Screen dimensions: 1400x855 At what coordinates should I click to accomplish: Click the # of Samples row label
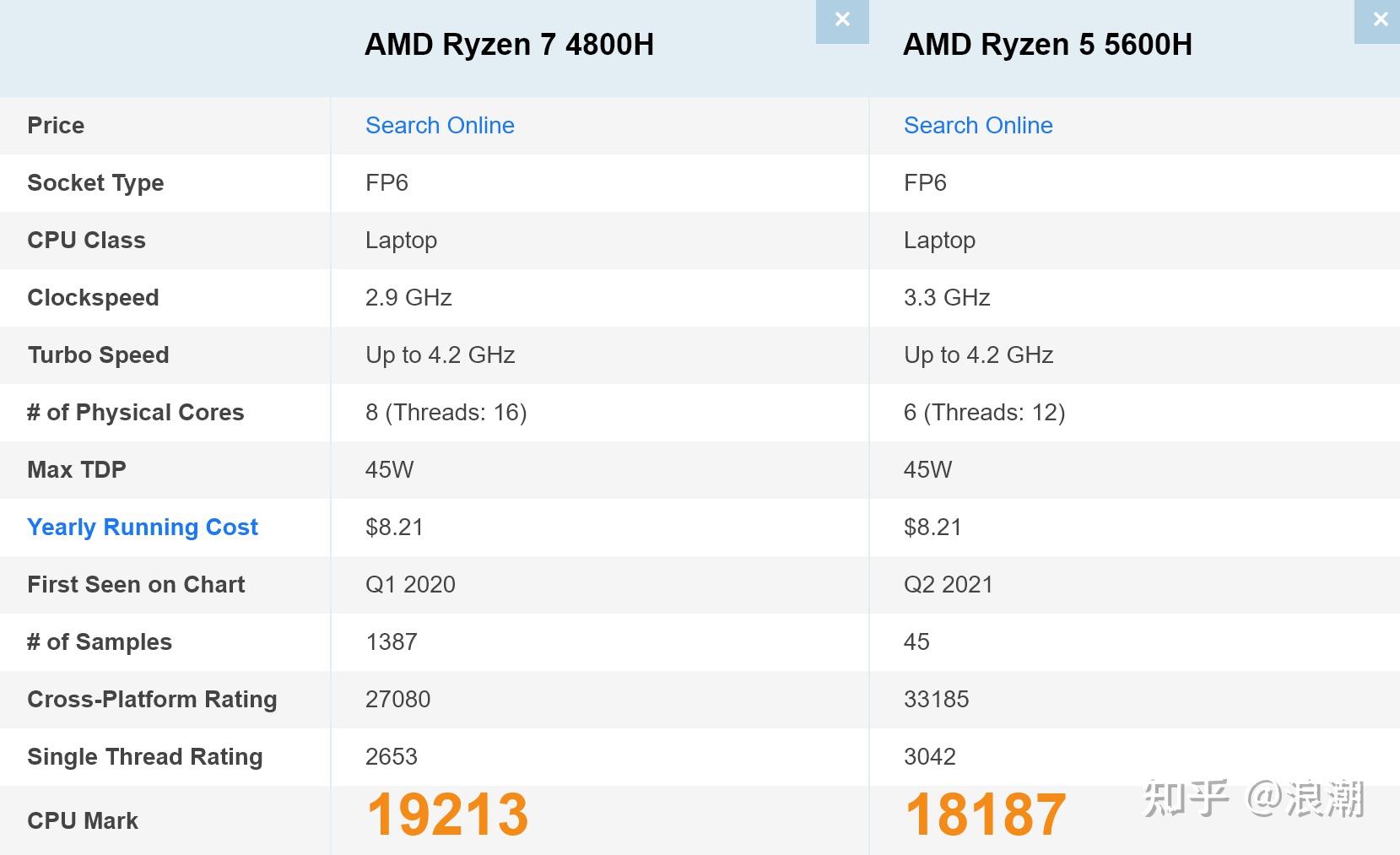99,641
